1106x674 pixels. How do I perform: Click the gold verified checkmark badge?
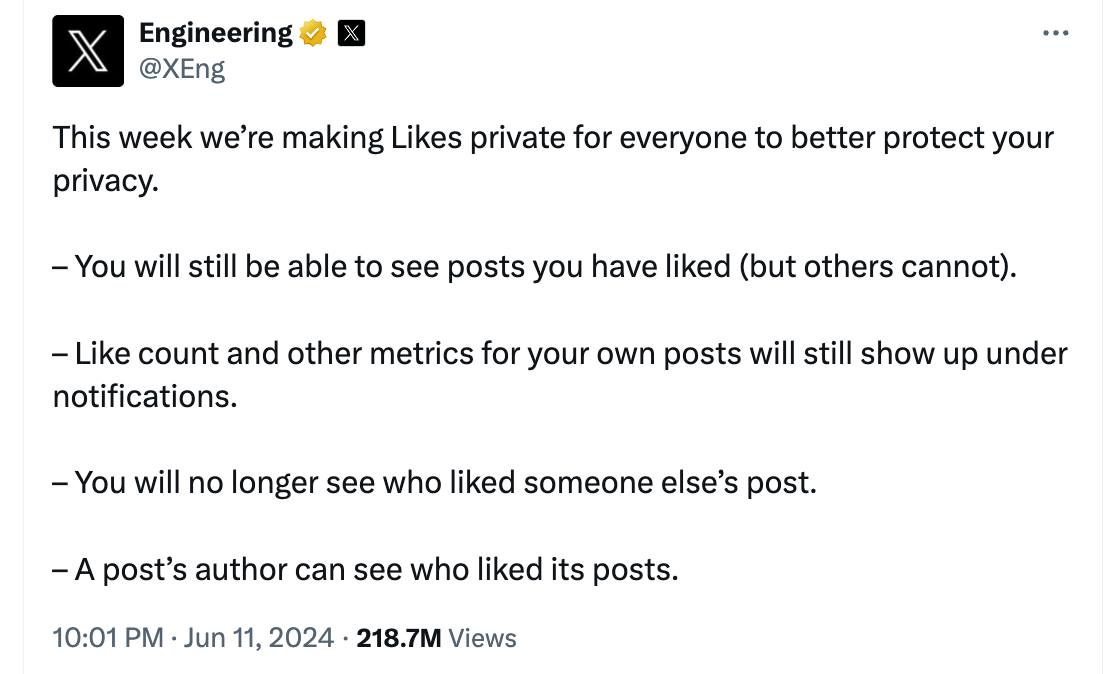click(314, 33)
